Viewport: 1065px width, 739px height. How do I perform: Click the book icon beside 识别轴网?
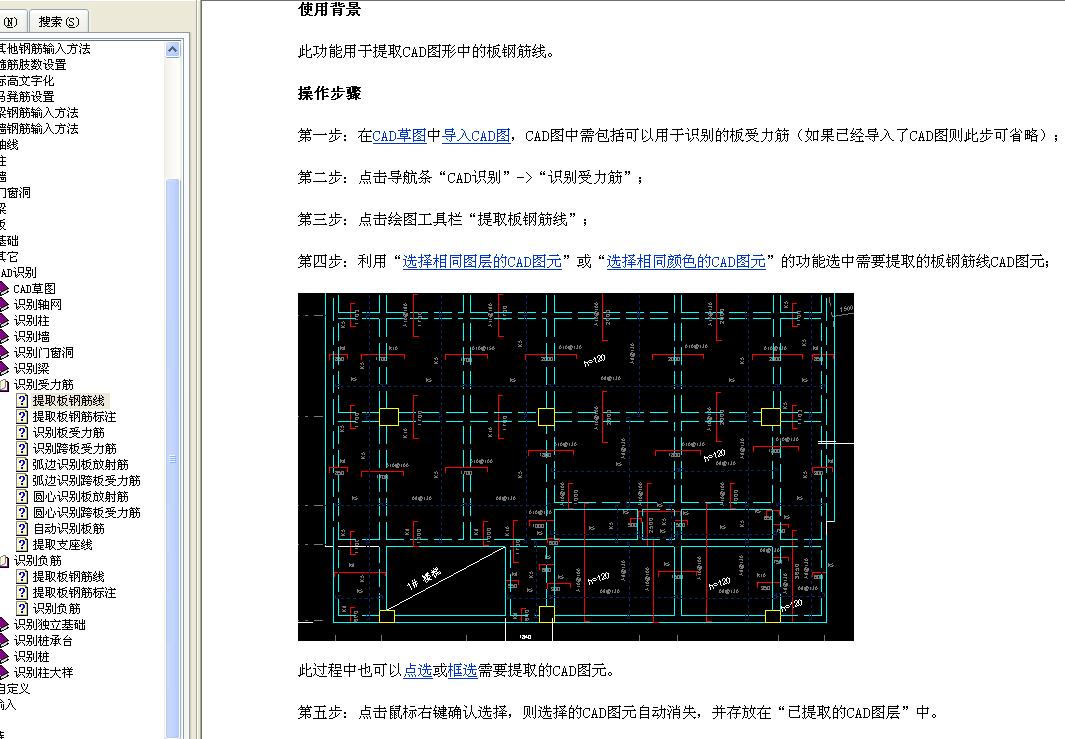tap(4, 304)
